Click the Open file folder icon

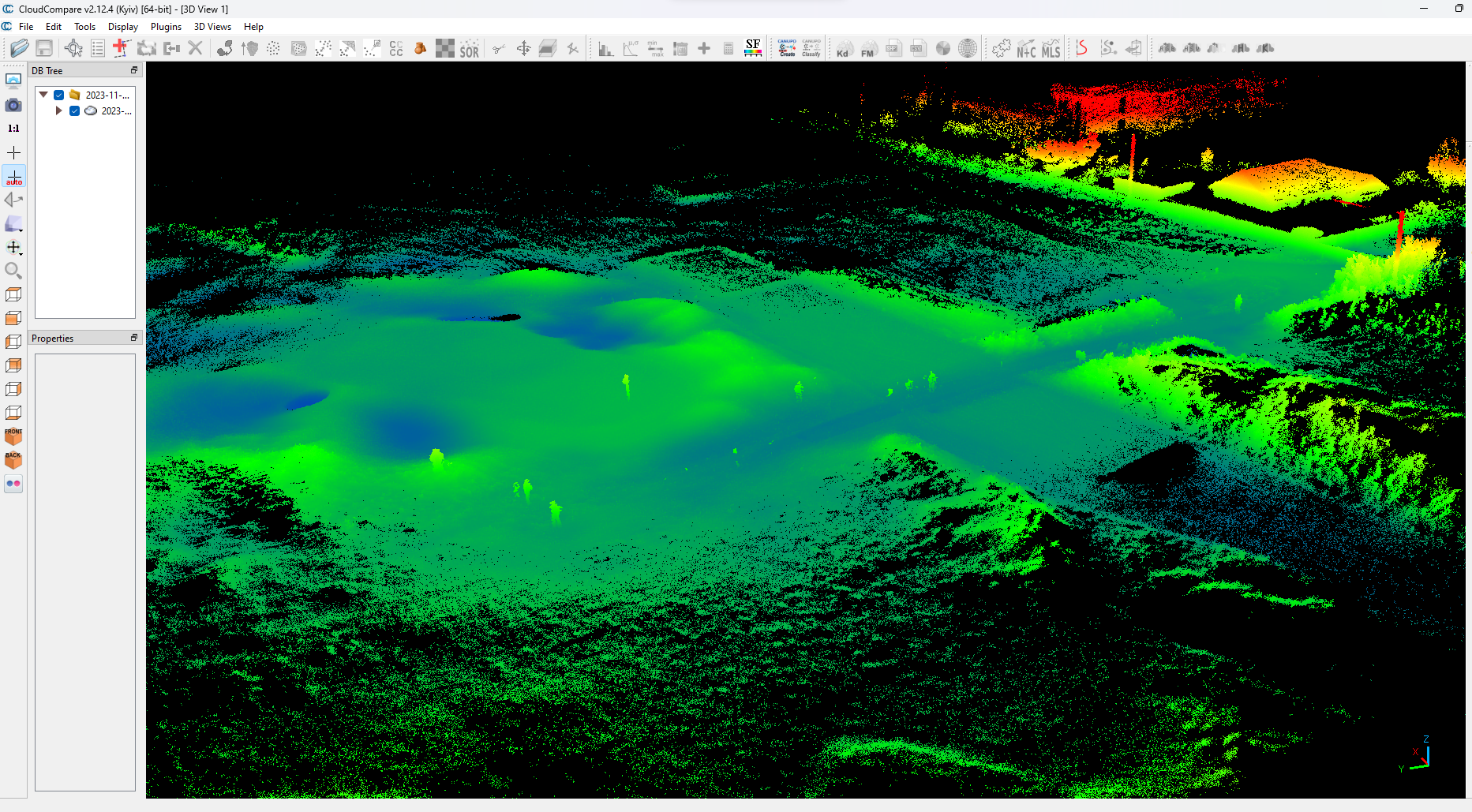(20, 48)
